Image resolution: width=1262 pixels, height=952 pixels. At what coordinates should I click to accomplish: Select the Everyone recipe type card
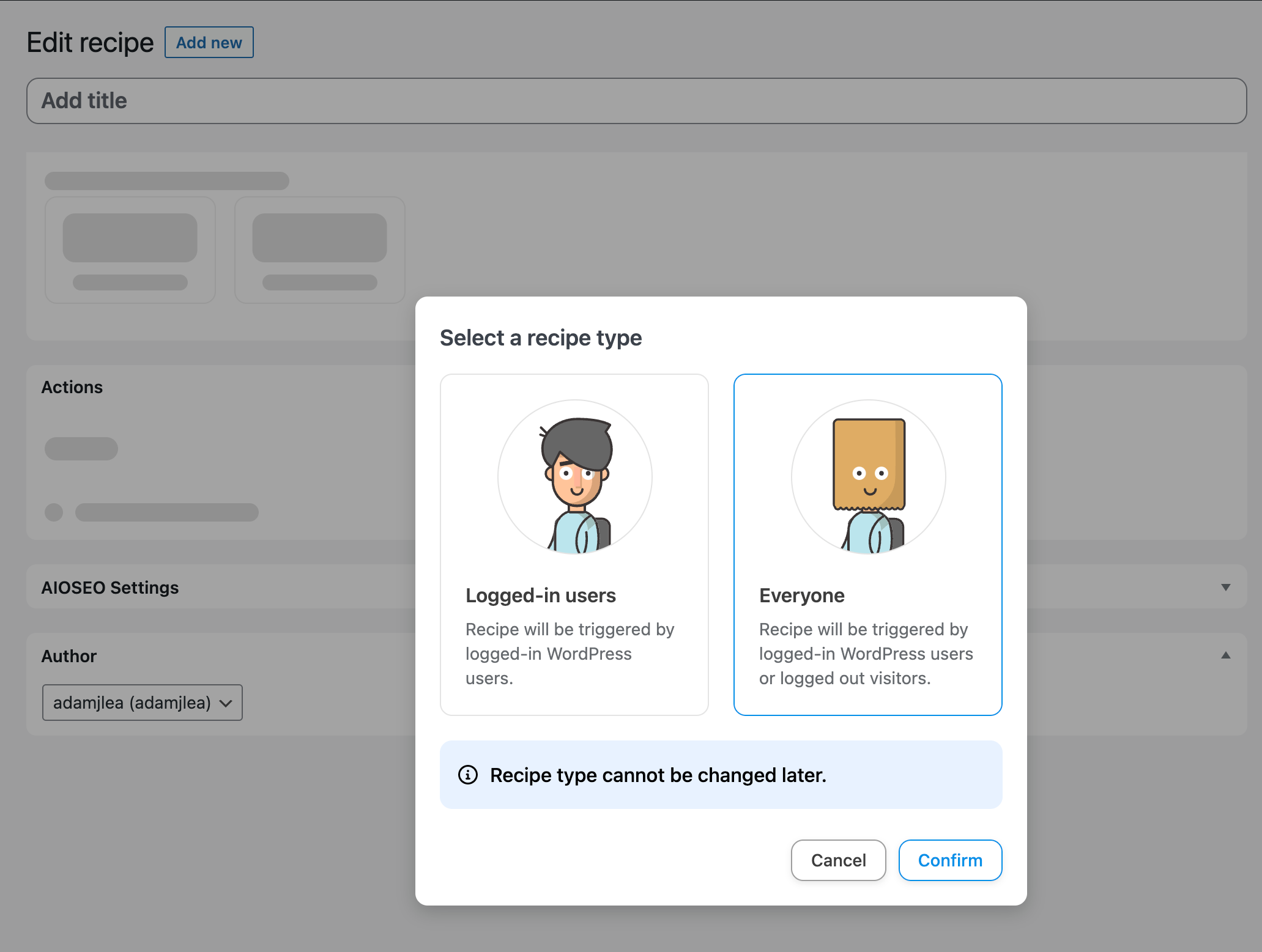[867, 544]
